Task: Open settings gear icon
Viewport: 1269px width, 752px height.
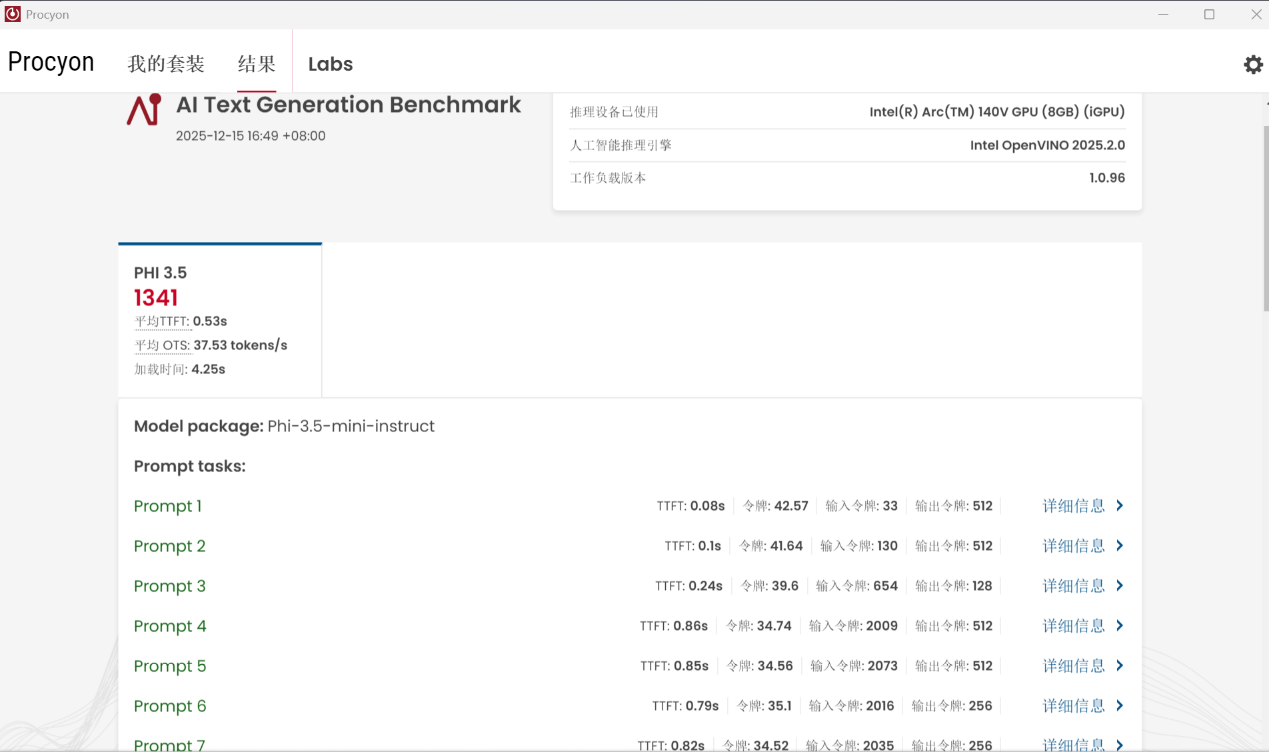Action: (1252, 64)
